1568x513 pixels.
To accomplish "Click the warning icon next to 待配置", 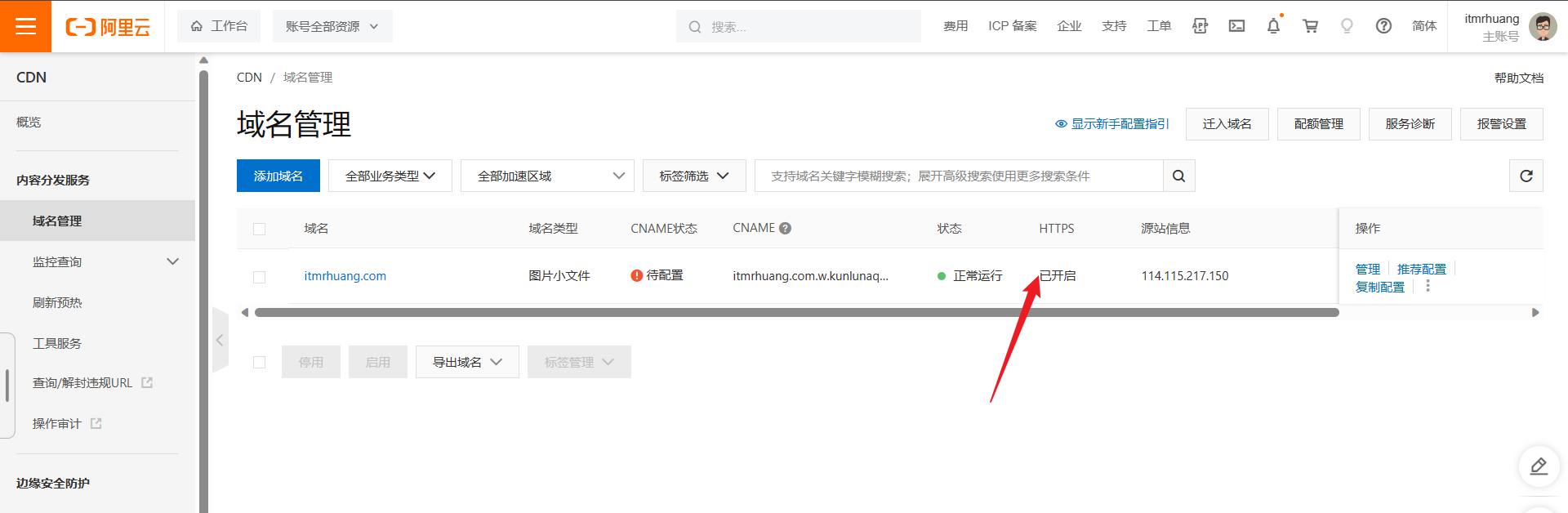I will (637, 275).
